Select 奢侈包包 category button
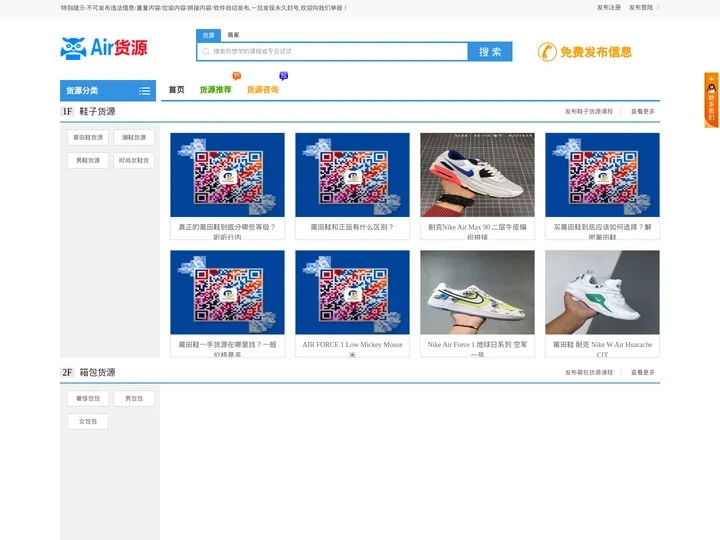This screenshot has width=720, height=540. click(x=88, y=399)
